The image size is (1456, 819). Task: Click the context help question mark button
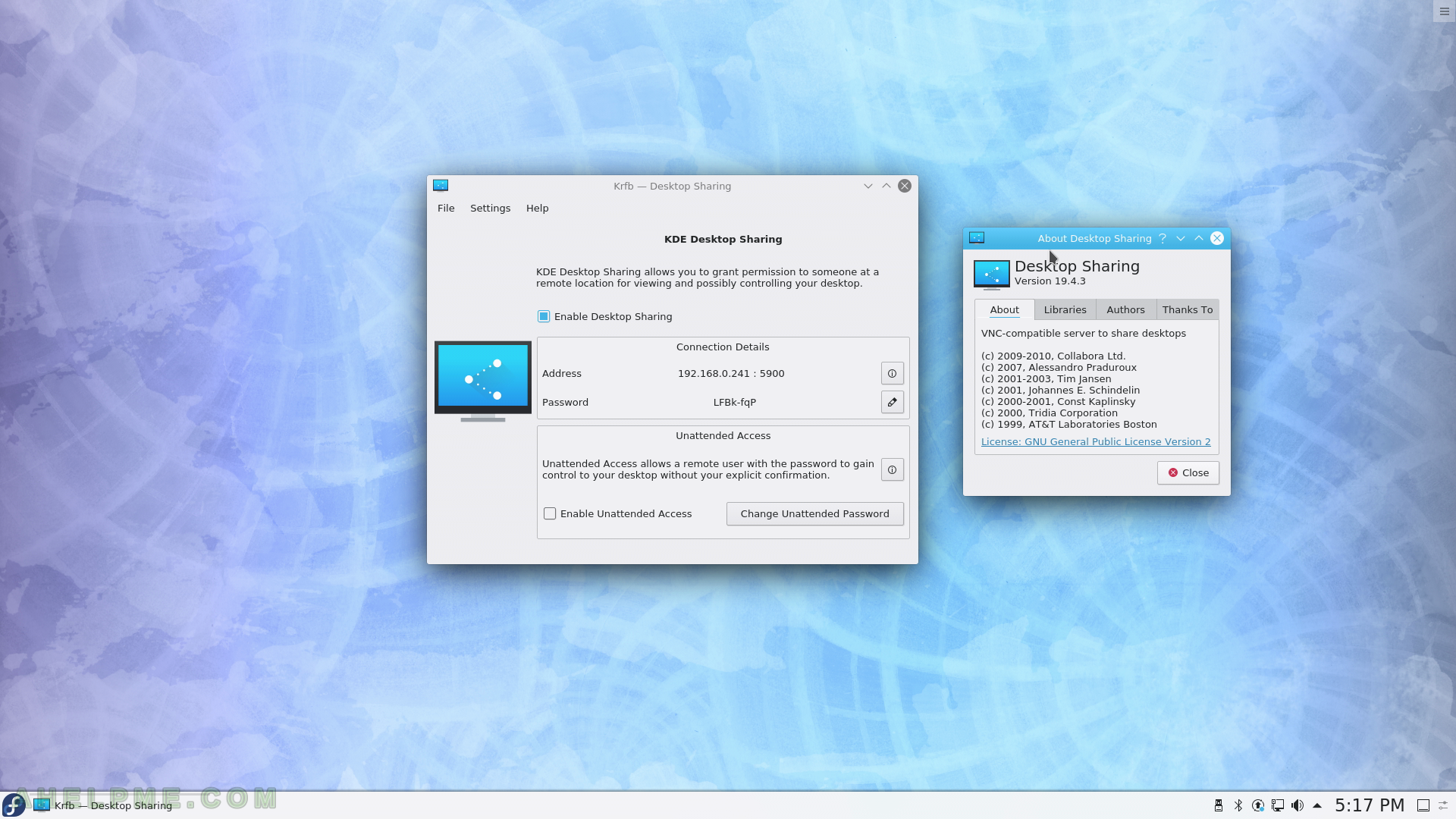coord(1163,238)
